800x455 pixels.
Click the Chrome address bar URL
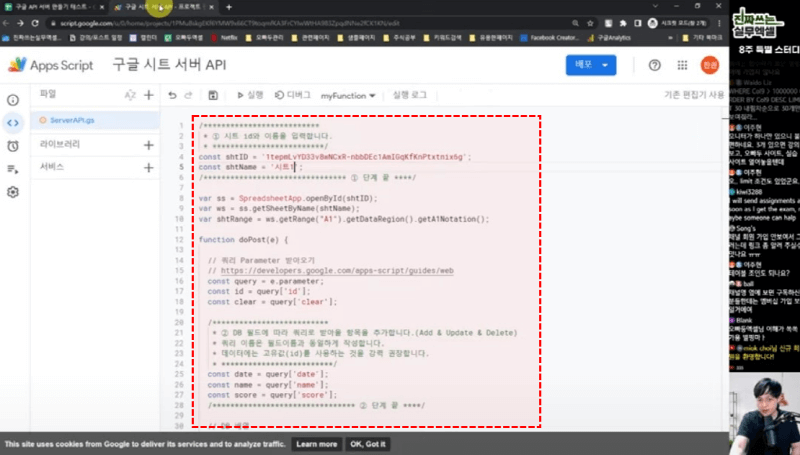coord(230,23)
